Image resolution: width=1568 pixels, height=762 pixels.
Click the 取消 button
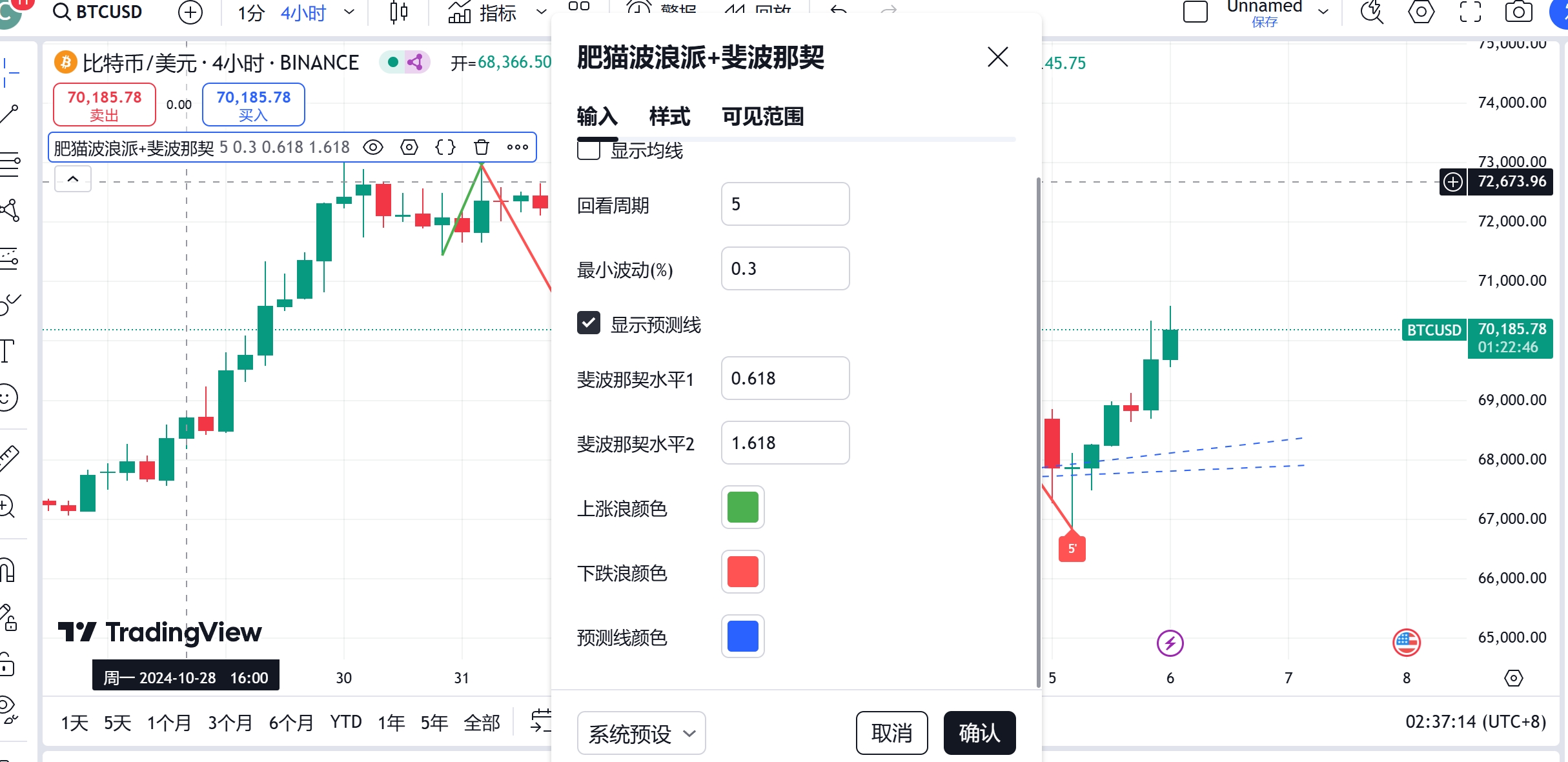point(891,733)
